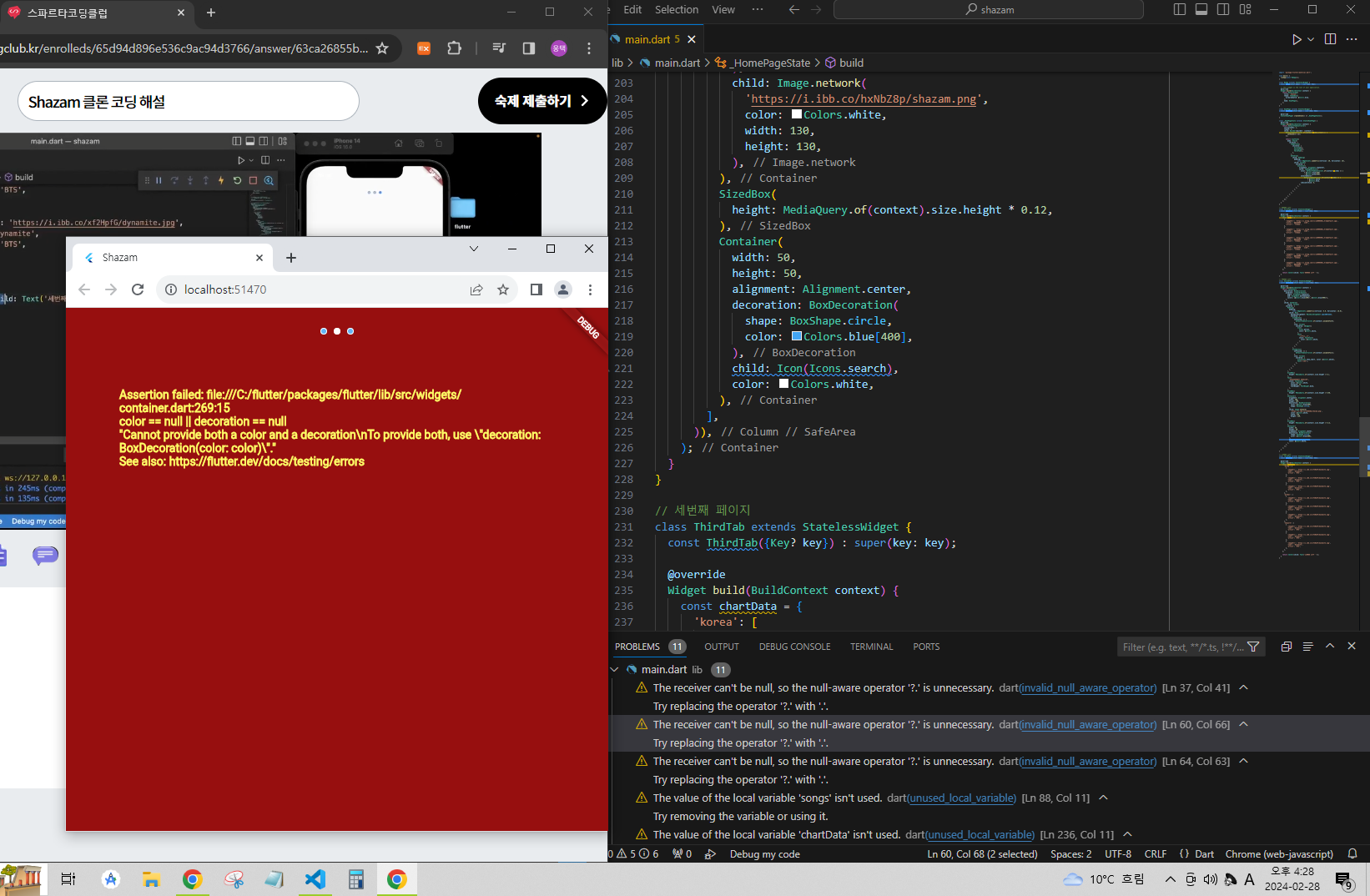Image resolution: width=1370 pixels, height=896 pixels.
Task: Toggle the VS Code bottom panel layout
Action: click(x=1201, y=9)
